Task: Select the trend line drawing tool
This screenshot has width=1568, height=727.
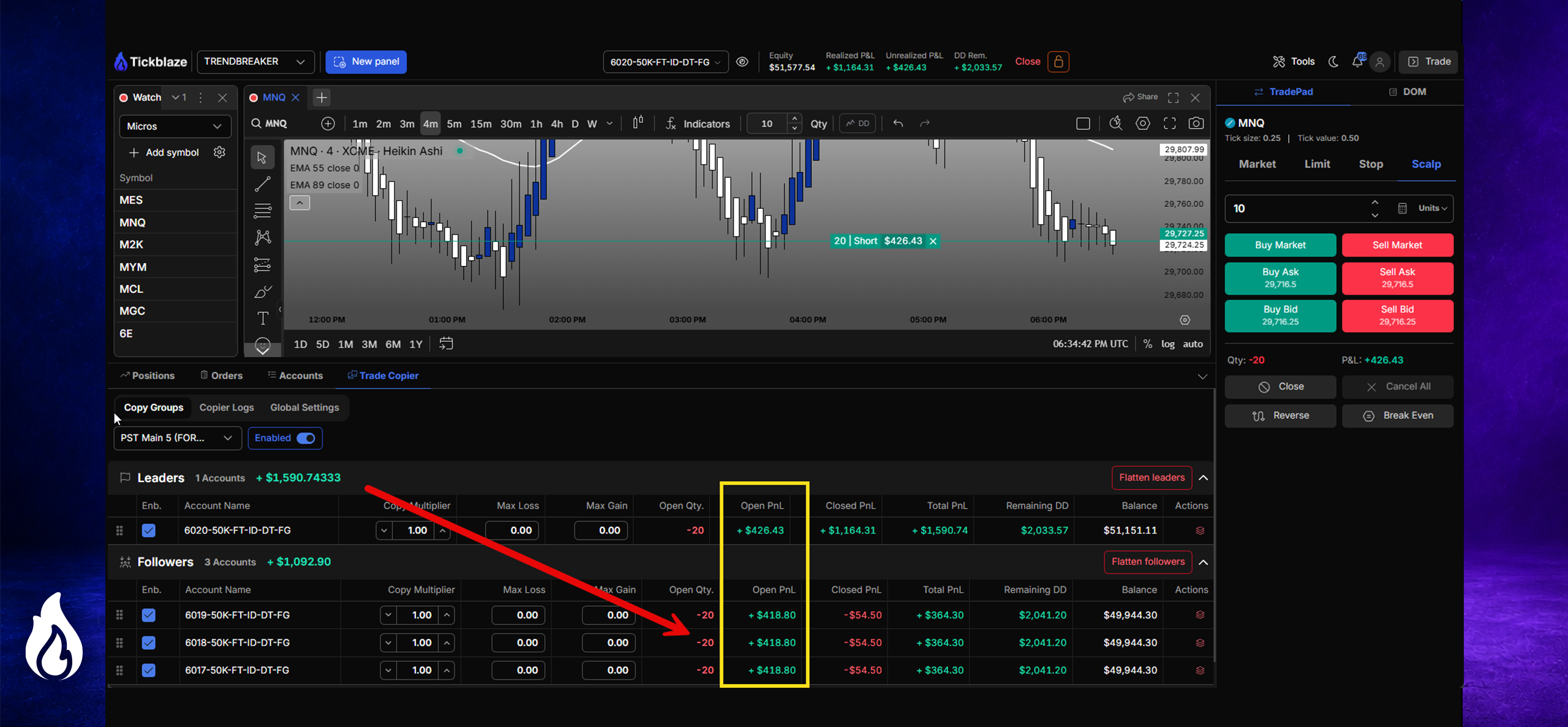Action: [262, 184]
